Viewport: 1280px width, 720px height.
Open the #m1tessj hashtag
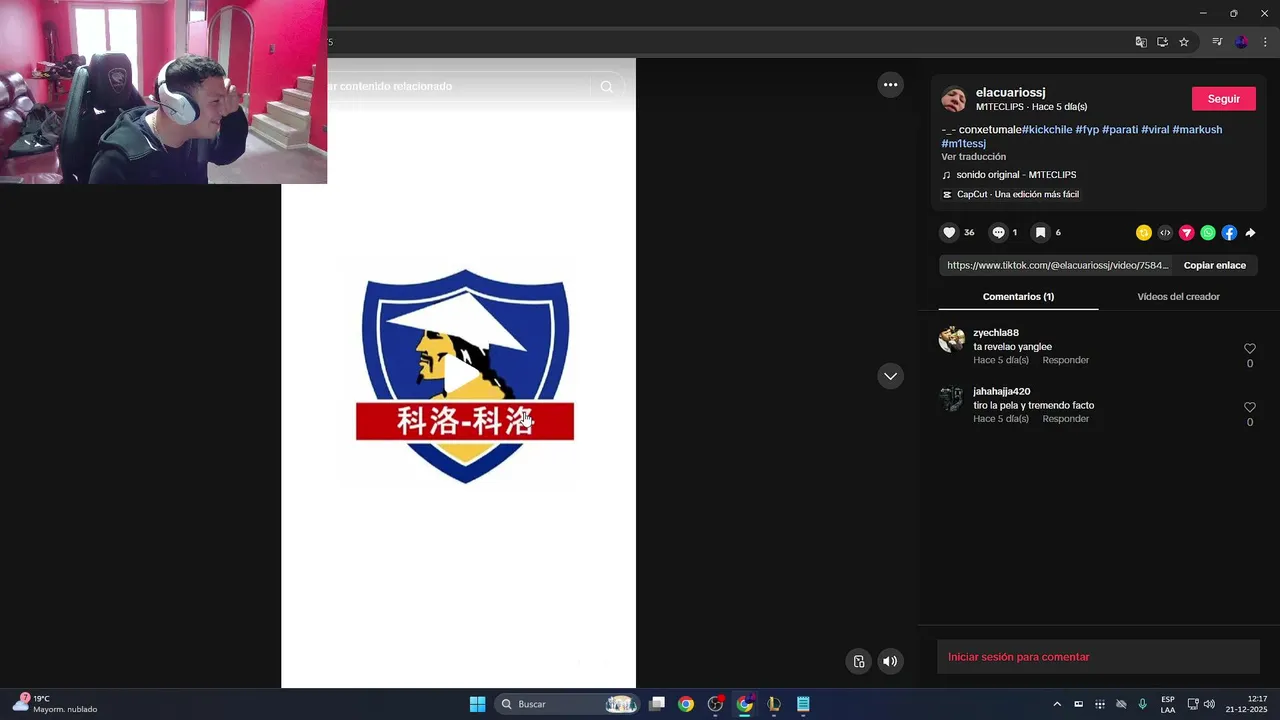point(963,144)
